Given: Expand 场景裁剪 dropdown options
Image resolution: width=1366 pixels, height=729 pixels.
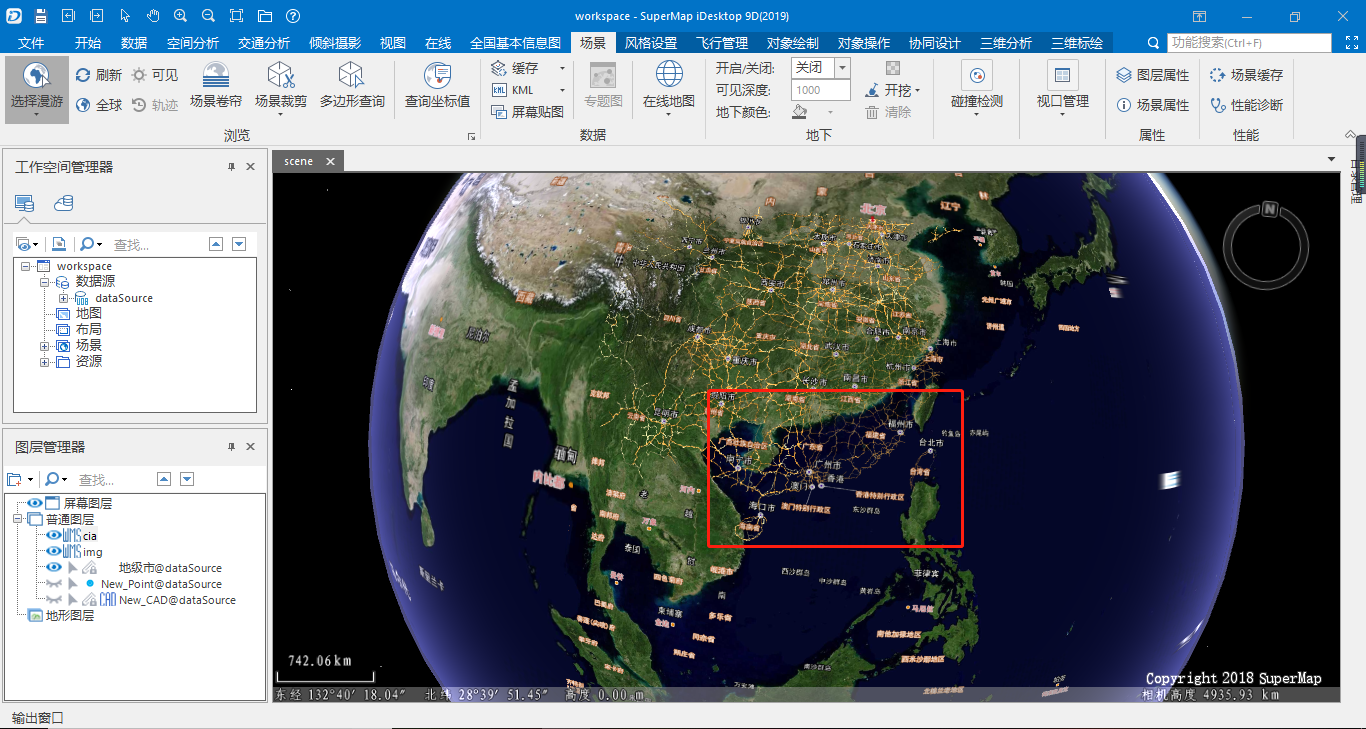Looking at the screenshot, I should pyautogui.click(x=281, y=114).
